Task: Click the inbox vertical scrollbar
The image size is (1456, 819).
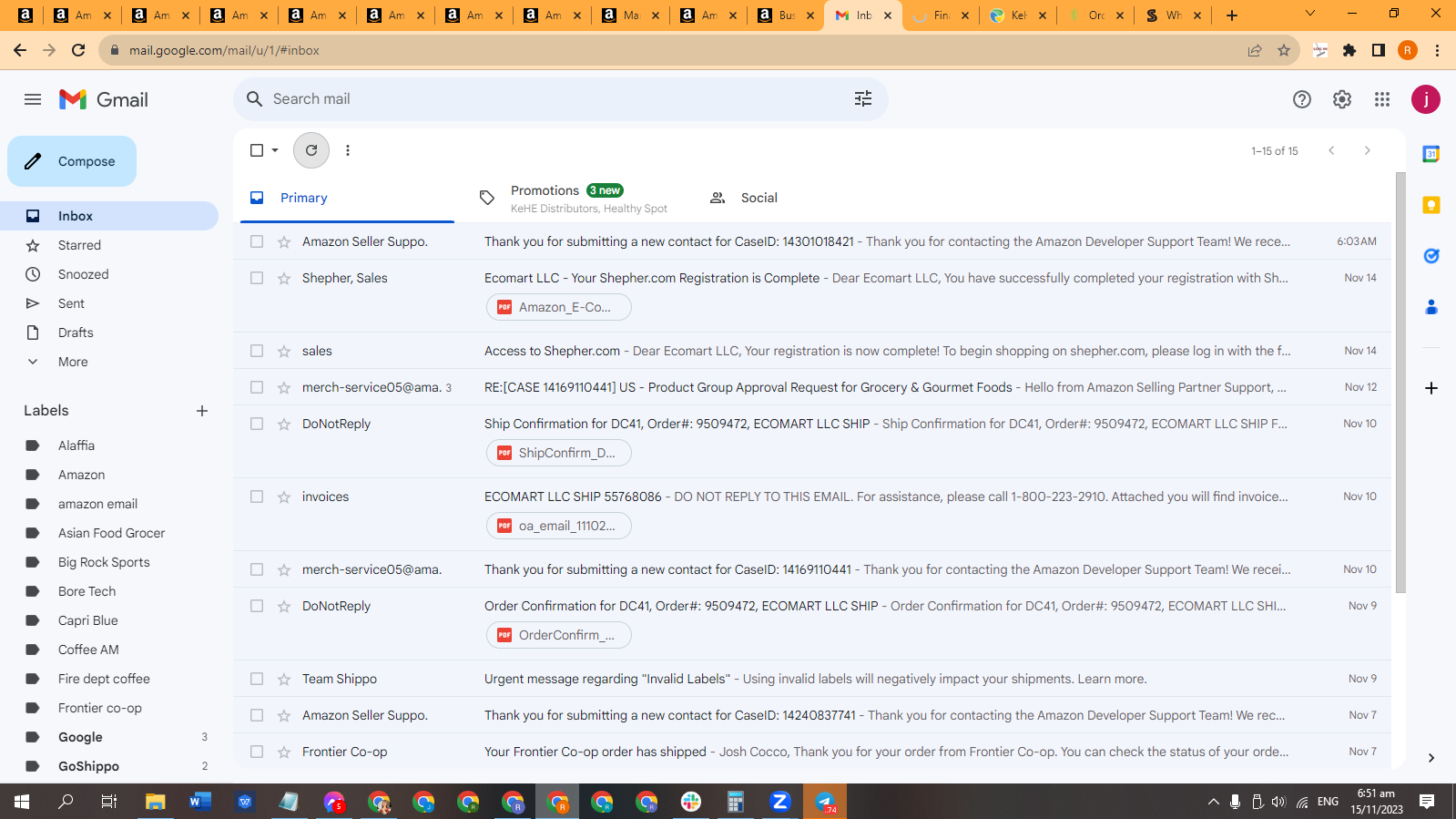Action: (x=1400, y=383)
